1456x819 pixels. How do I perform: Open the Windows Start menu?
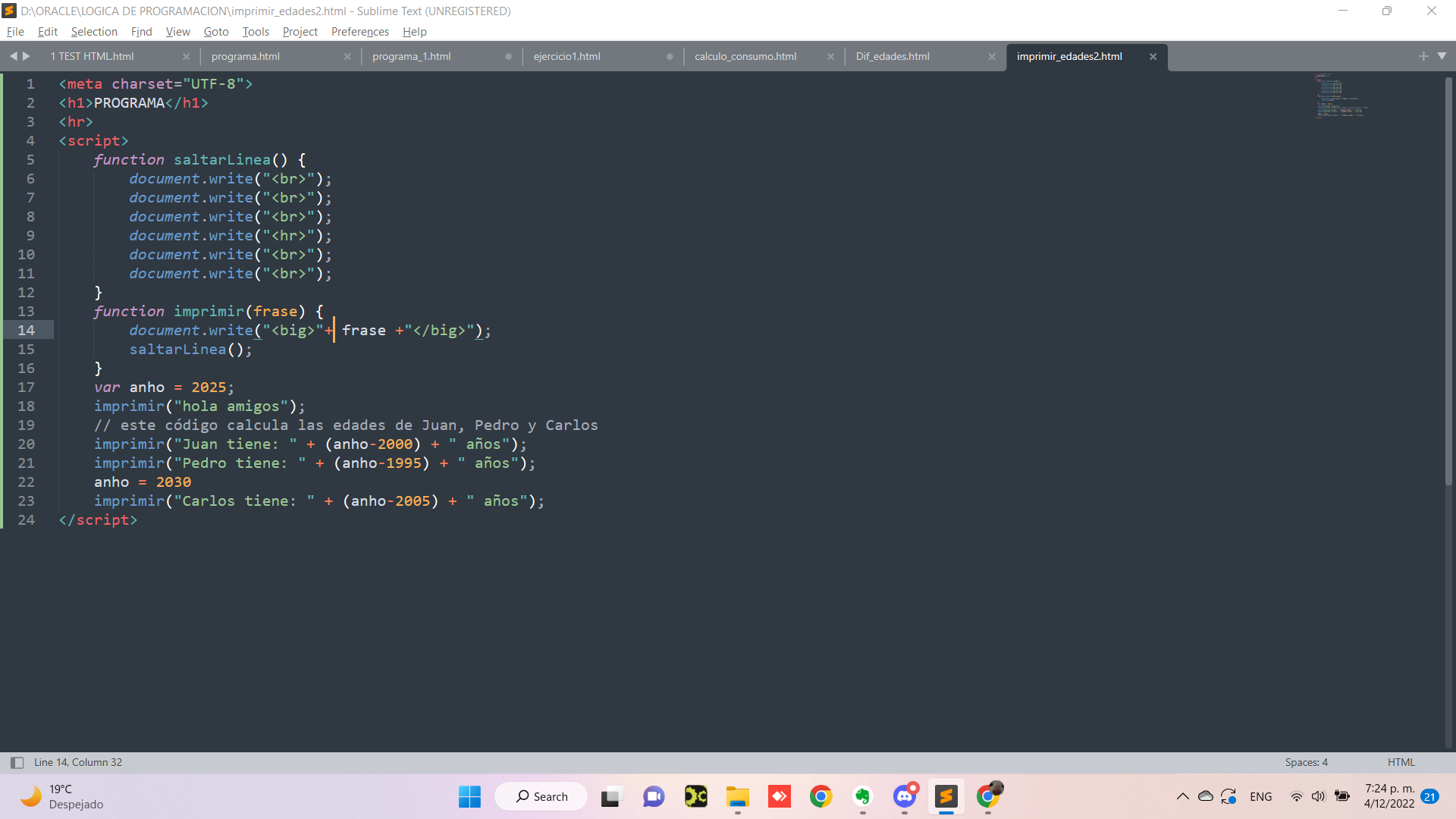point(469,796)
